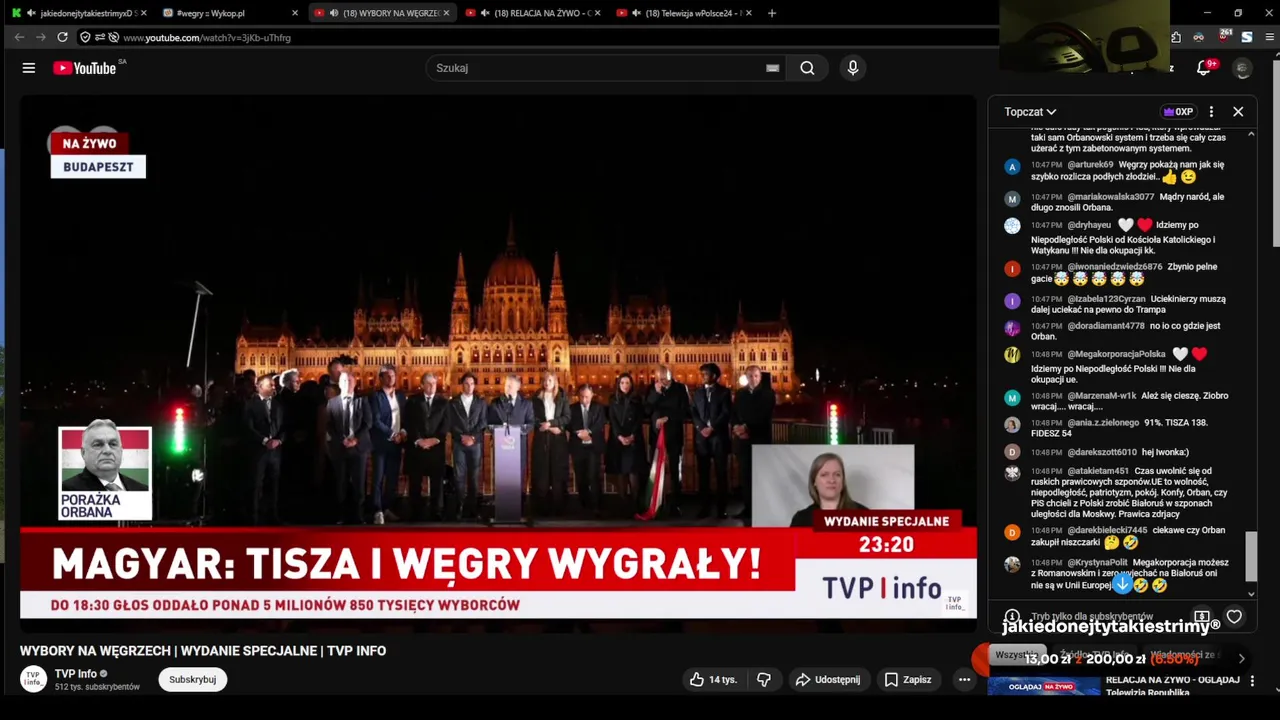Click the search magnifier button
The height and width of the screenshot is (720, 1280).
(807, 68)
